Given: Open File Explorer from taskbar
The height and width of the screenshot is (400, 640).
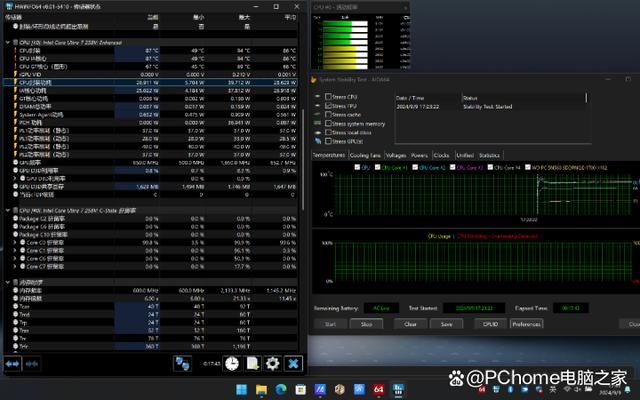Looking at the screenshot, I should point(261,389).
